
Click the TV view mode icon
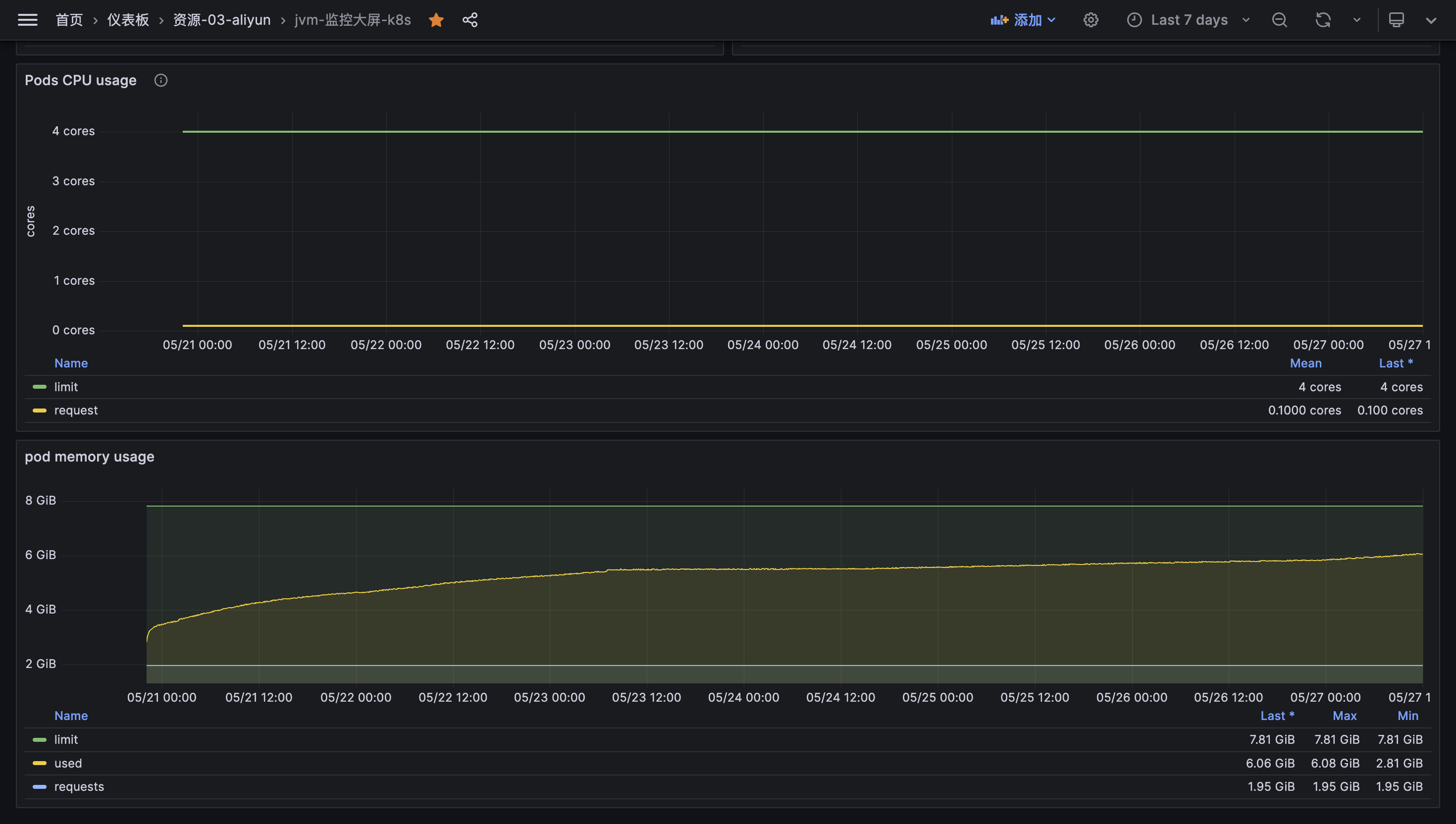tap(1396, 20)
